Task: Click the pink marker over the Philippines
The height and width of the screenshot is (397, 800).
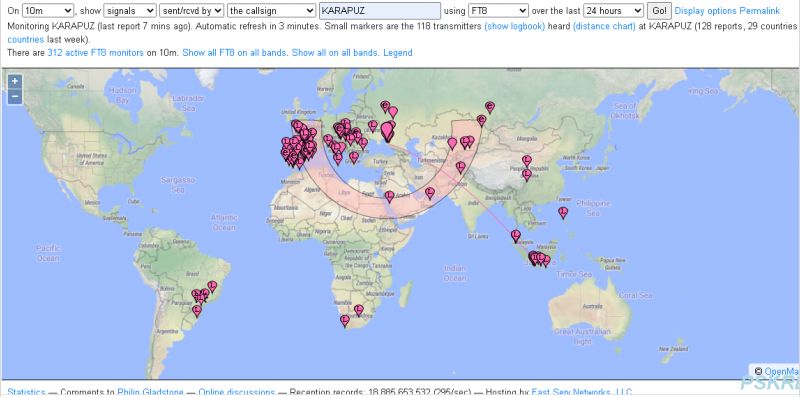Action: 563,213
